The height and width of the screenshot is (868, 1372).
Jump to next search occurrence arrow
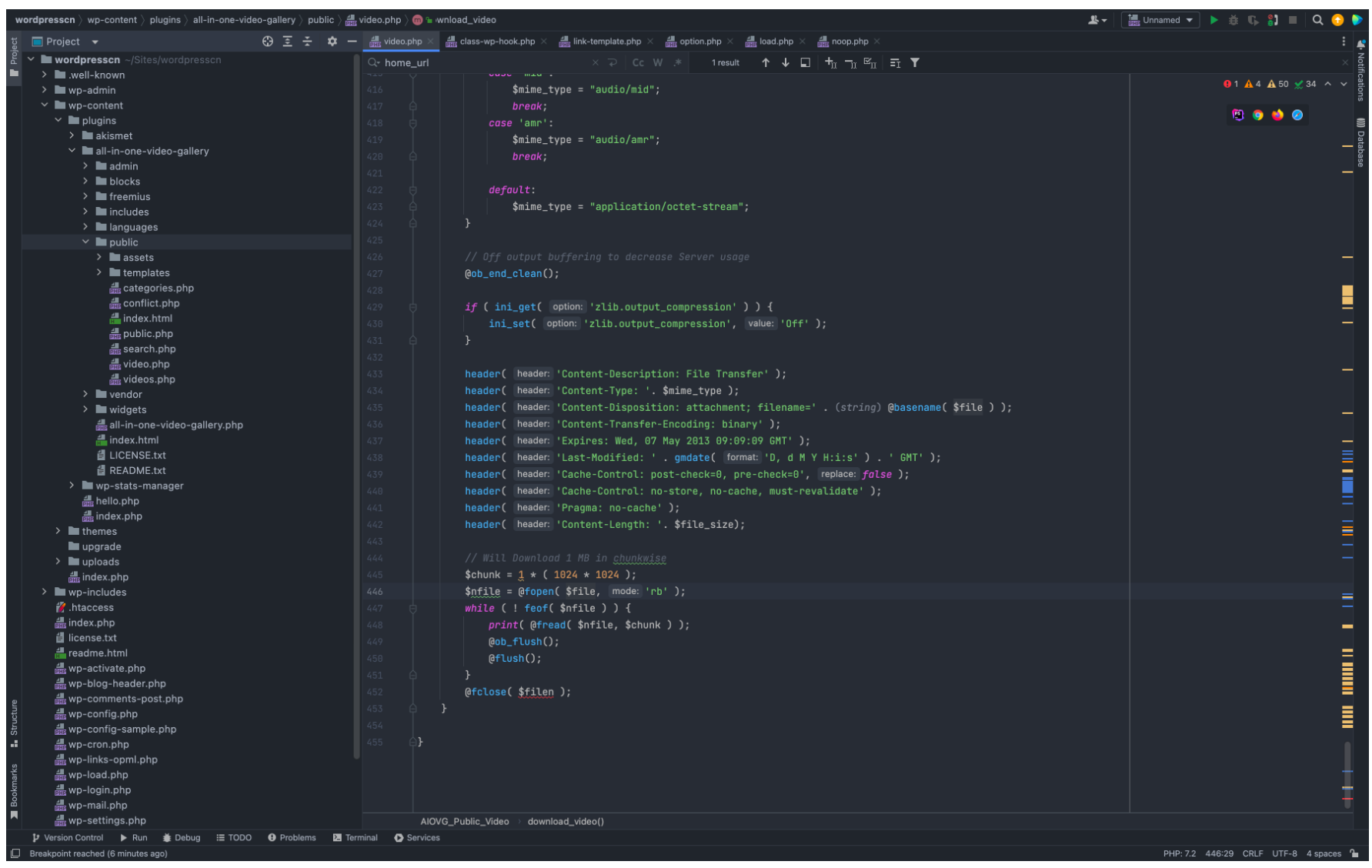pos(785,63)
